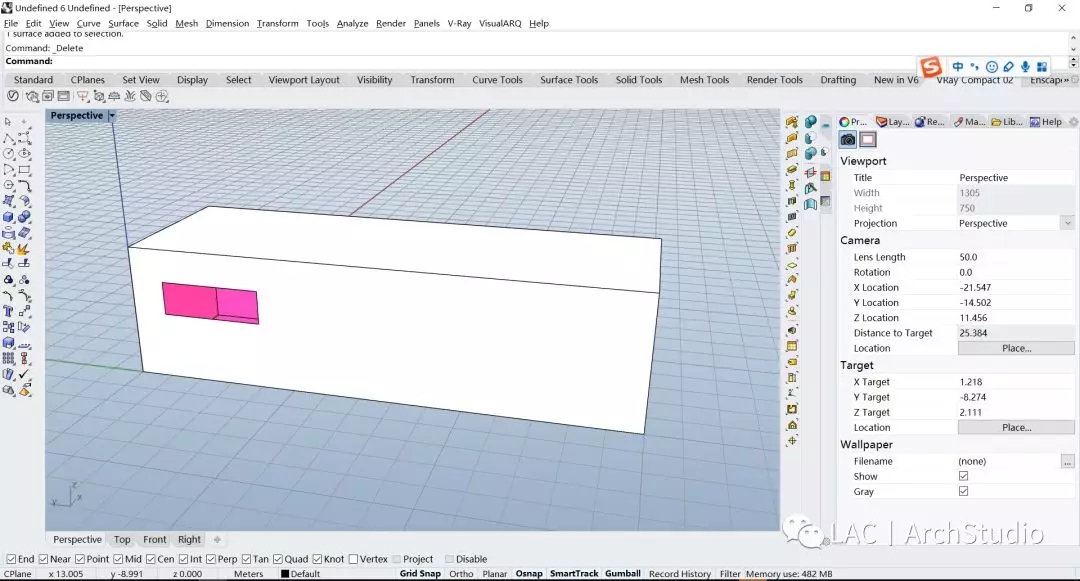Viewport: 1080px width, 581px height.
Task: Open the Projection dropdown in Viewport properties
Action: coord(1067,223)
